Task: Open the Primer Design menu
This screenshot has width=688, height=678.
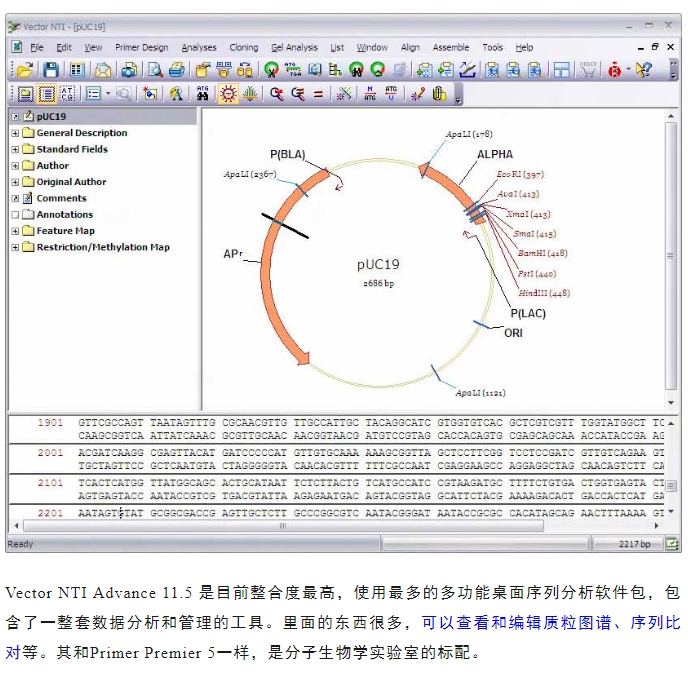Action: click(x=142, y=47)
